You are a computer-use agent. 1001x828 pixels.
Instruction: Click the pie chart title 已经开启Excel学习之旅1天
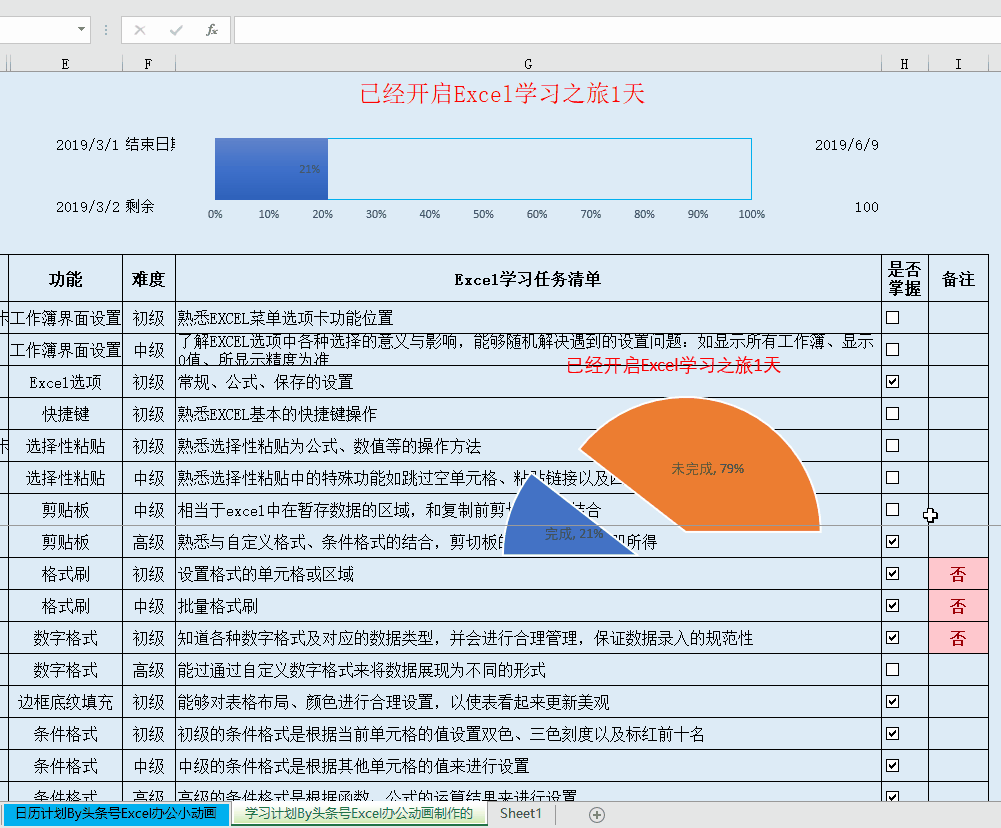[x=674, y=366]
